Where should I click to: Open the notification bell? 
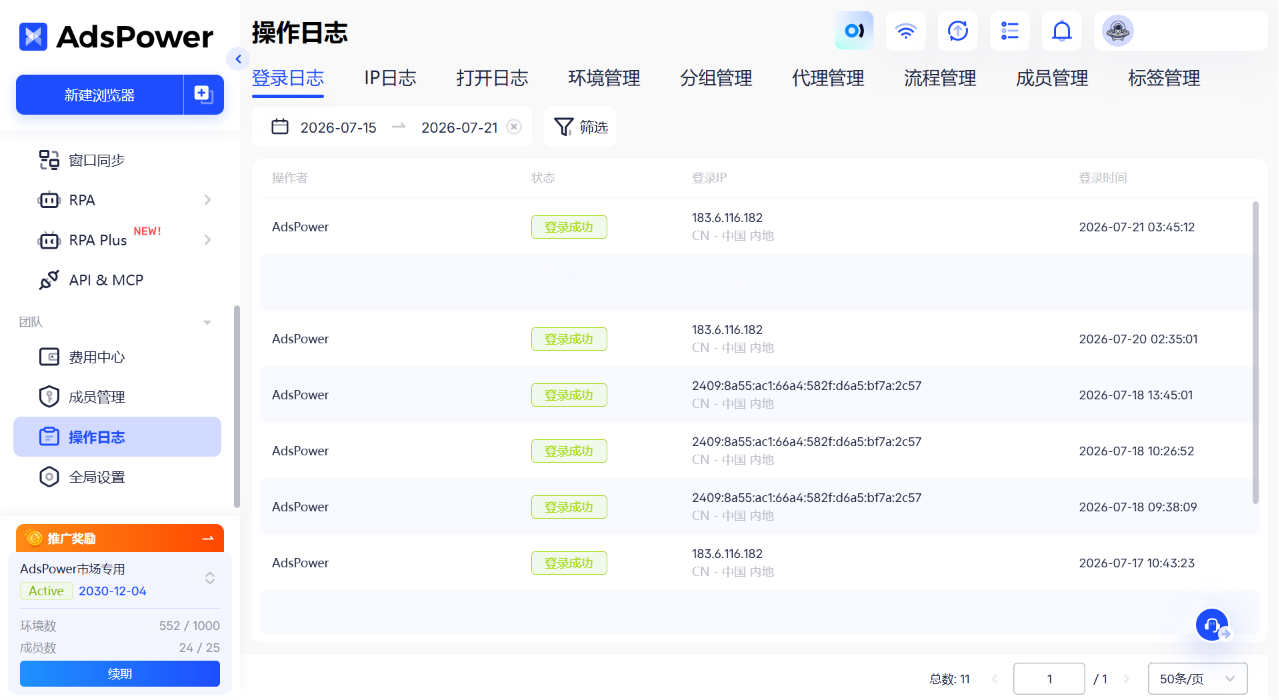[x=1062, y=31]
